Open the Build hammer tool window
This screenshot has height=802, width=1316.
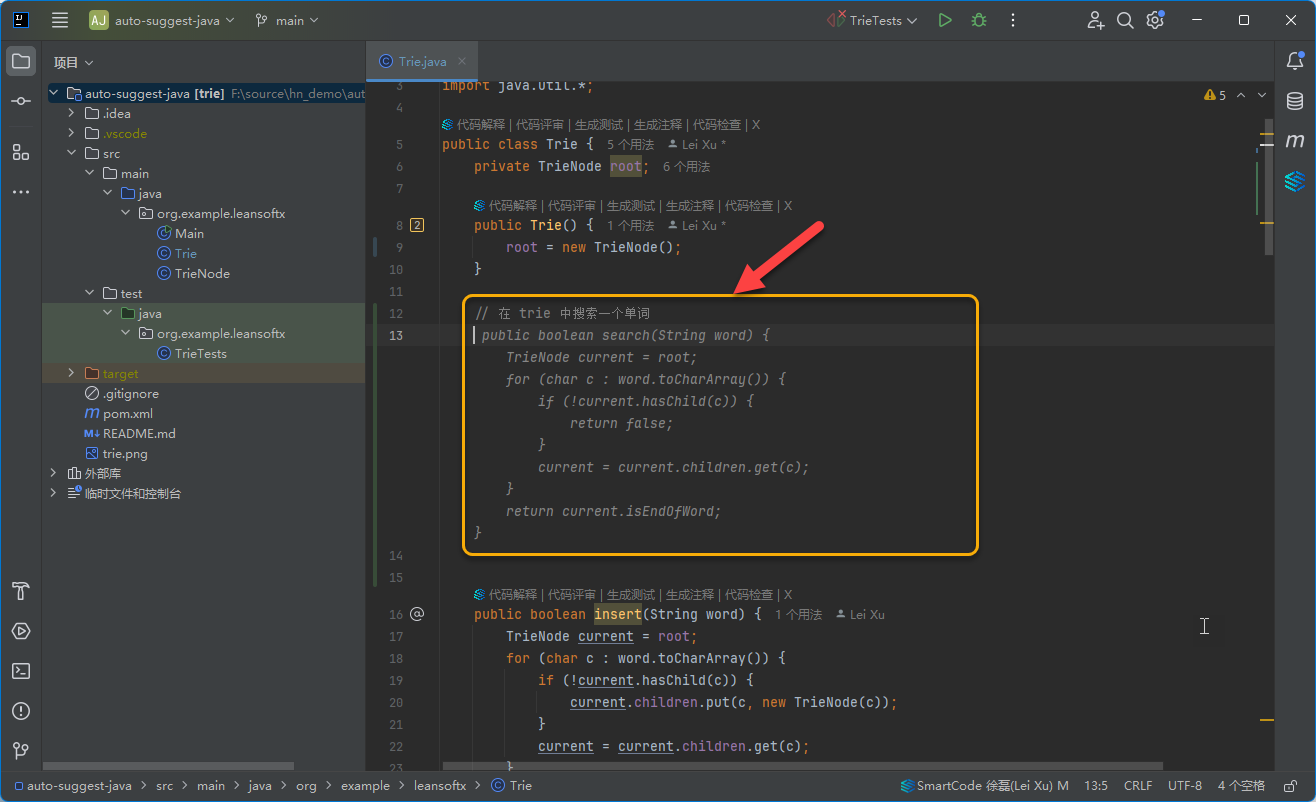click(x=21, y=590)
